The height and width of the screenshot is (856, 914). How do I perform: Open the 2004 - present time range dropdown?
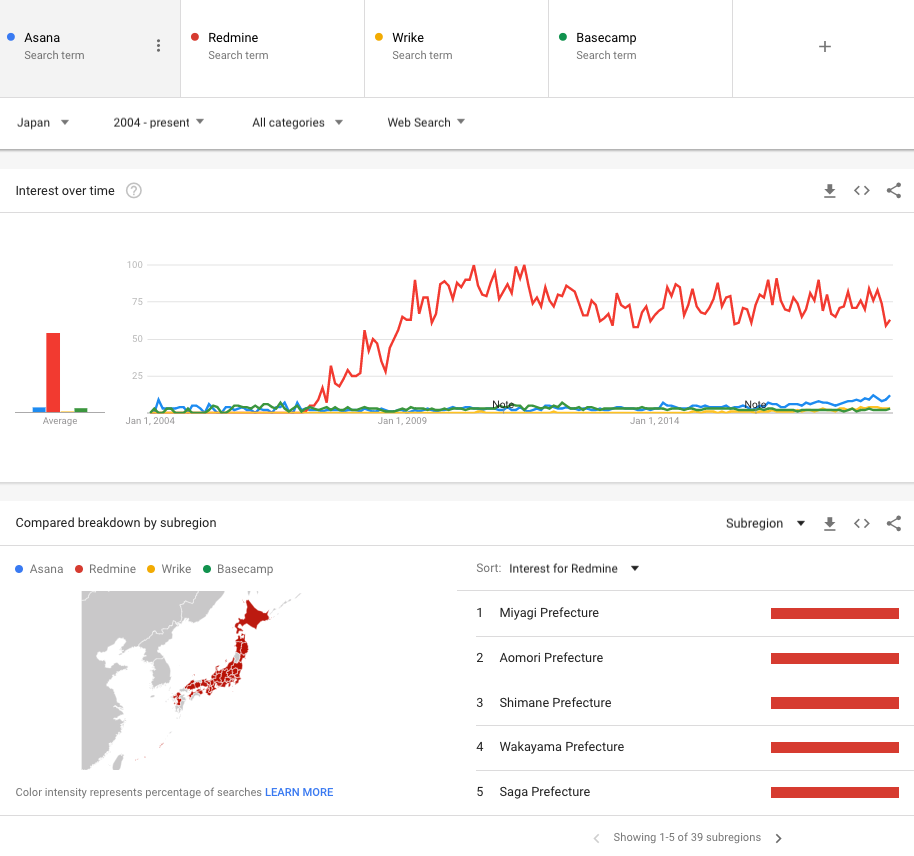click(x=159, y=122)
